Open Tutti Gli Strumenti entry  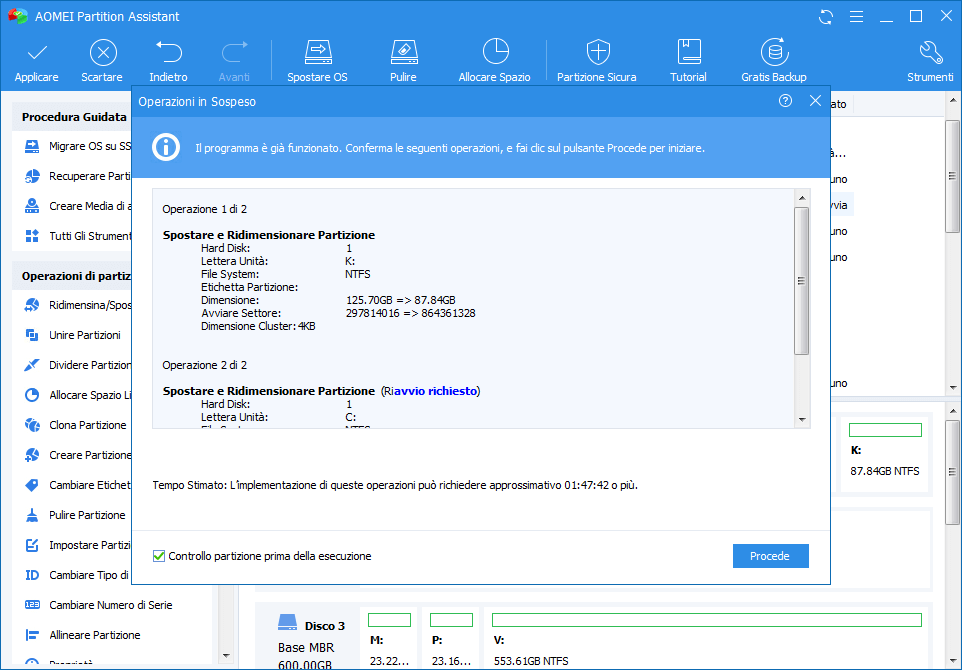click(x=79, y=236)
